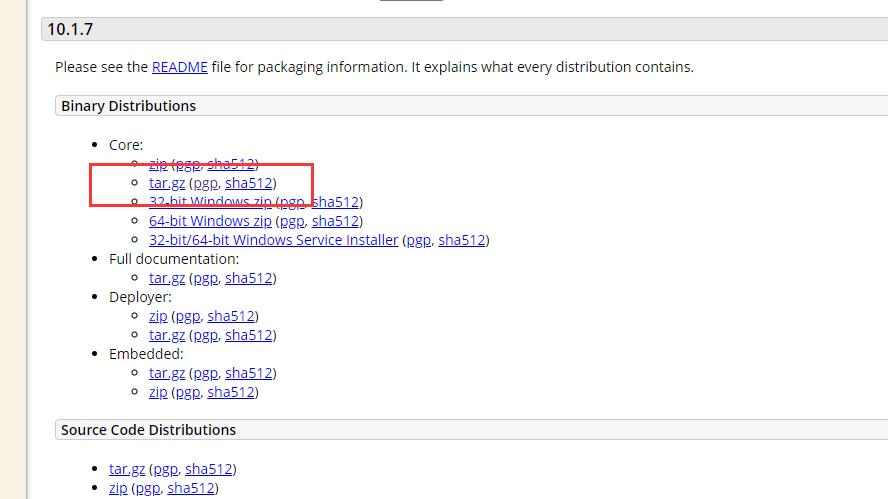Open sha512 checksum for Core tar.gz
Image resolution: width=888 pixels, height=499 pixels.
[x=248, y=183]
